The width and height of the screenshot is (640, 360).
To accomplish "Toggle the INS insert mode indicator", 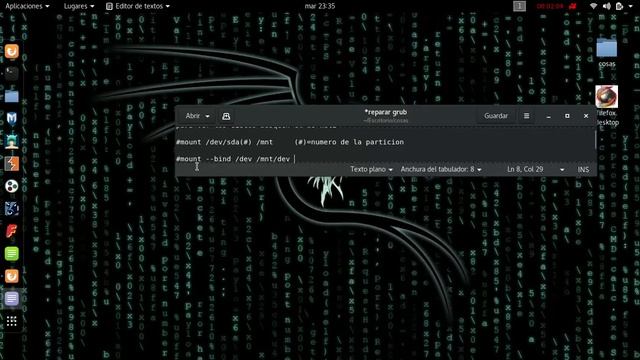I will point(583,169).
